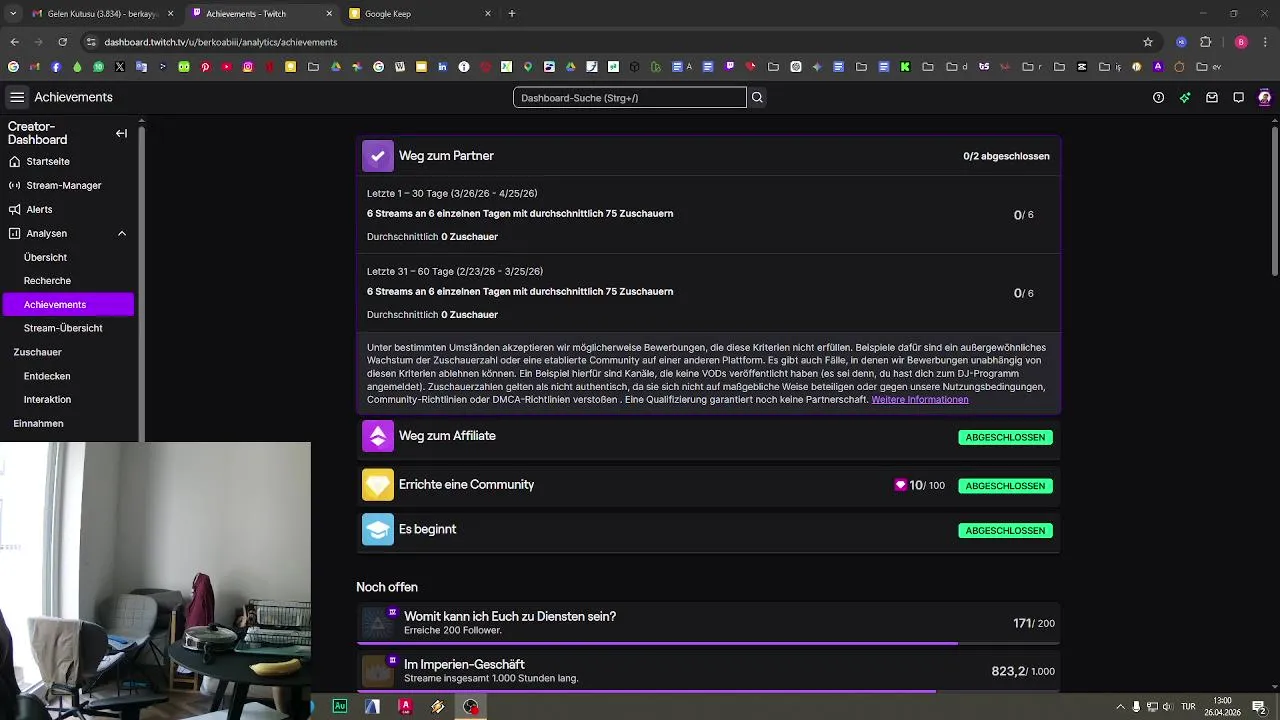Click the Weg zum Partner checkmark icon
1280x720 pixels.
(x=378, y=156)
